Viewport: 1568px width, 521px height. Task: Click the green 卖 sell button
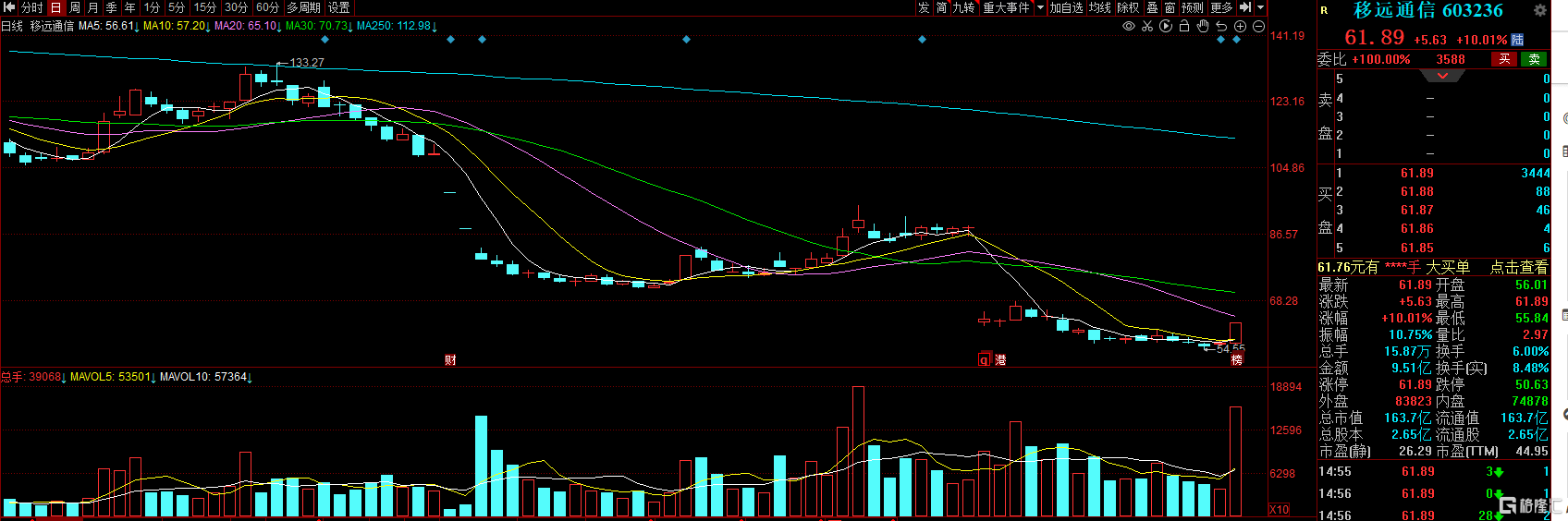click(1534, 59)
